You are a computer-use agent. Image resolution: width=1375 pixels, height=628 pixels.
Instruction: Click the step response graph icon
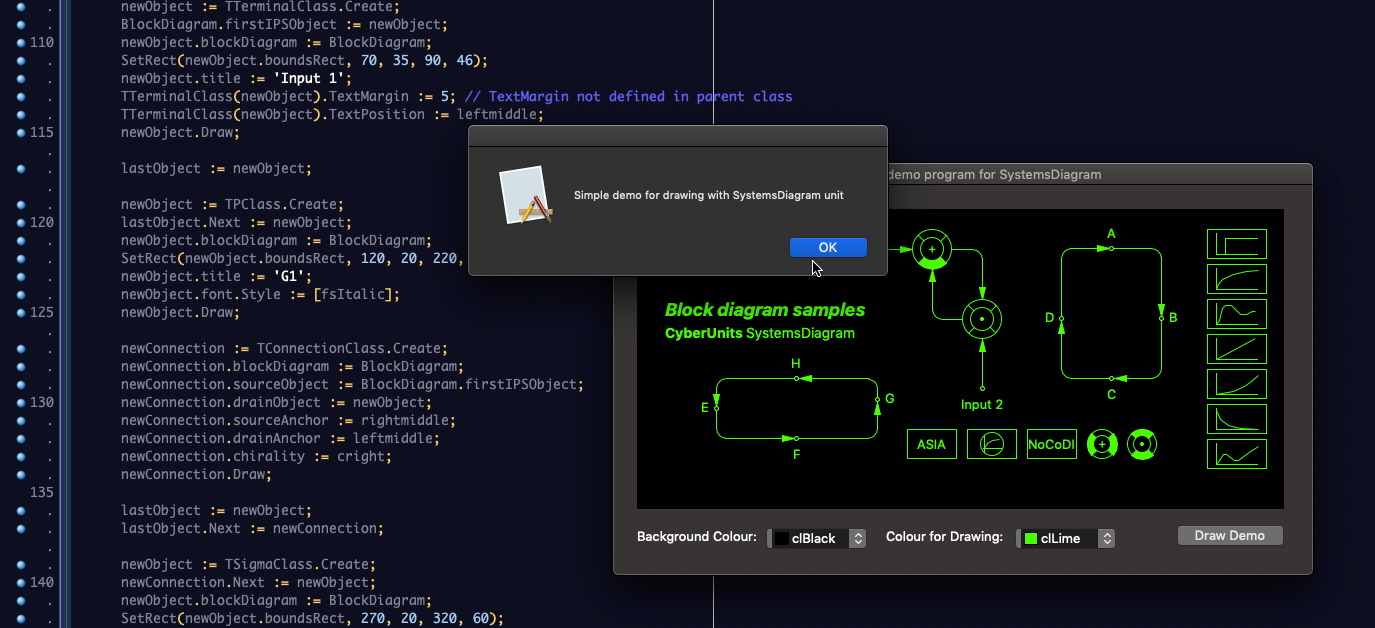1237,244
